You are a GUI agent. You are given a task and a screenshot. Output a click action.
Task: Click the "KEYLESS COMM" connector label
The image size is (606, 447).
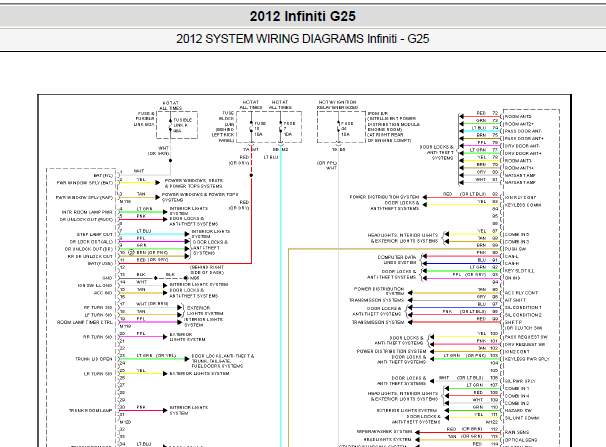point(523,205)
